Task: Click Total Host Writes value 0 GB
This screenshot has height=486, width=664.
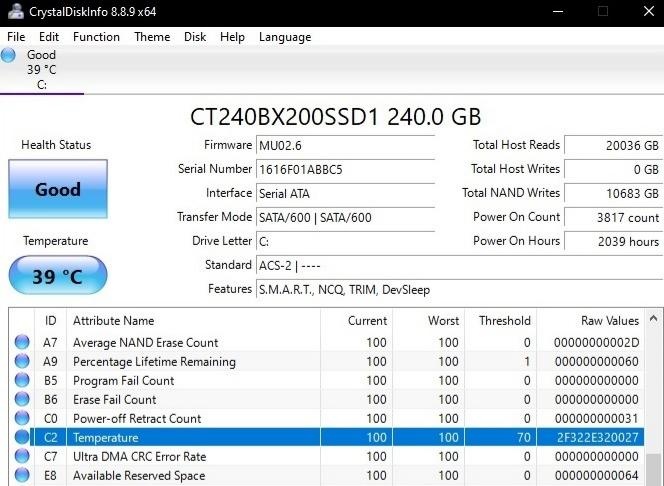Action: coord(613,170)
